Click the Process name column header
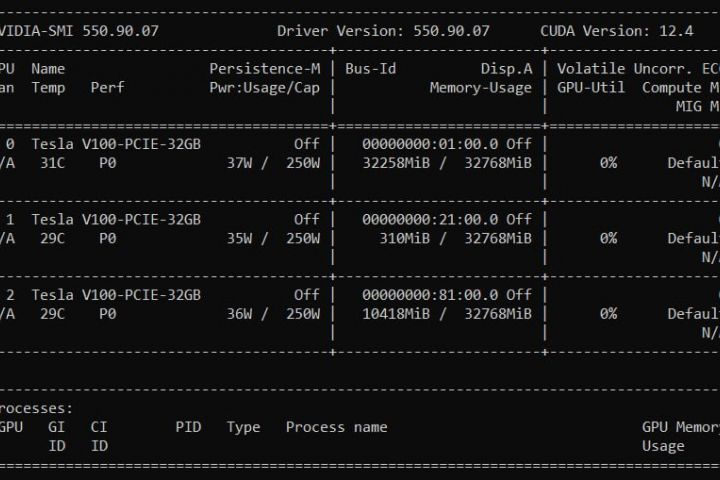Image resolution: width=720 pixels, height=480 pixels. [336, 427]
